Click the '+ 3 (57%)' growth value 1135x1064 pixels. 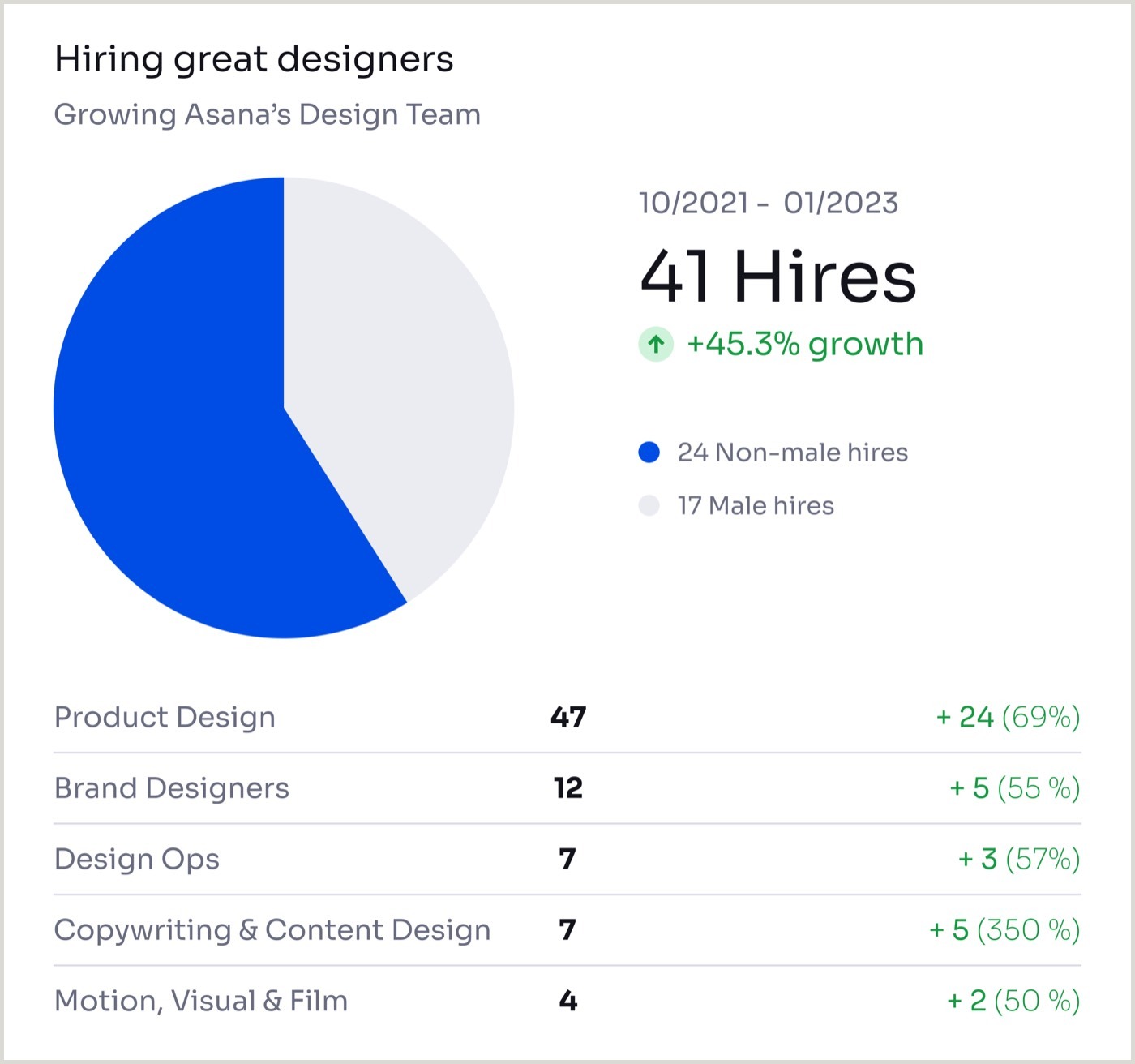(x=1019, y=859)
